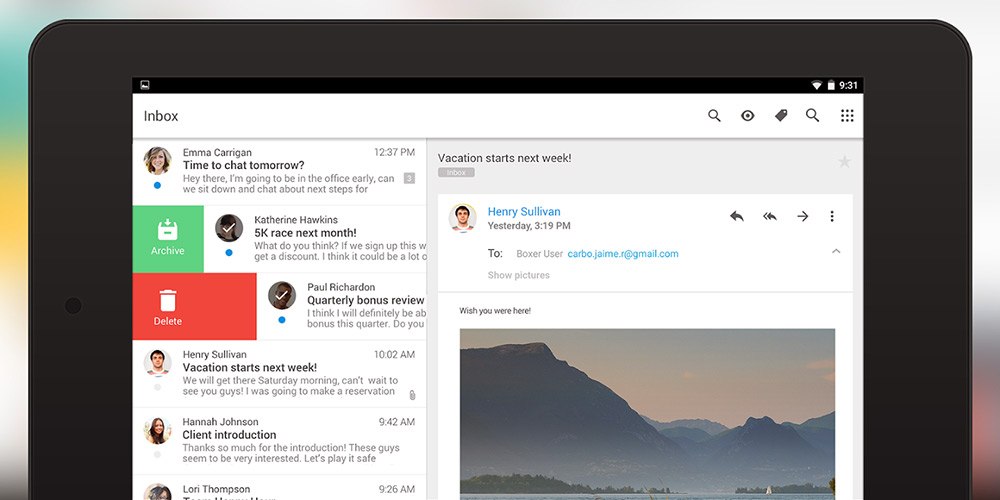Open the label tag icon in toolbar
This screenshot has width=1000, height=500.
[781, 116]
